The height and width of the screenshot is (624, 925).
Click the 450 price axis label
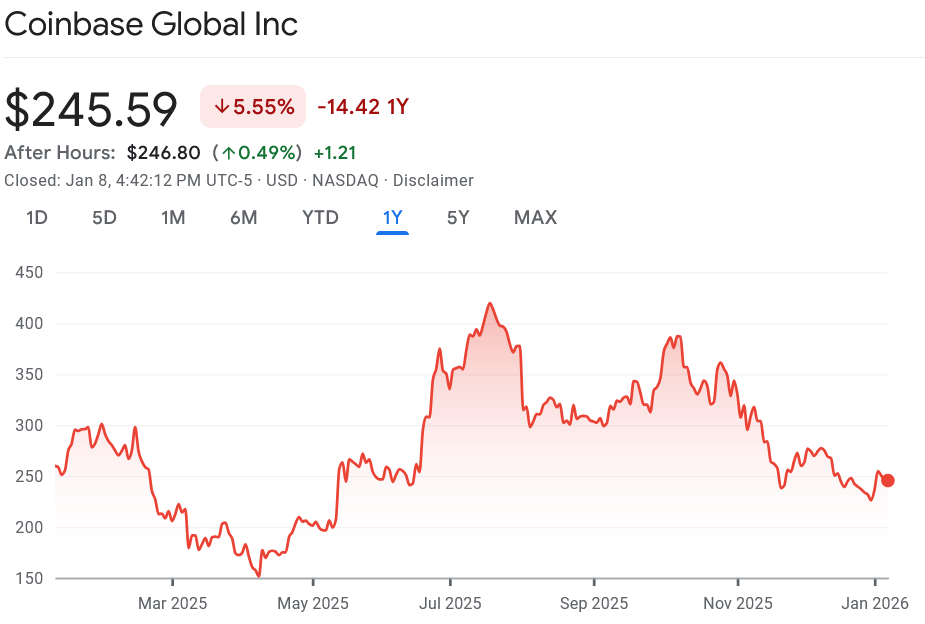30,272
